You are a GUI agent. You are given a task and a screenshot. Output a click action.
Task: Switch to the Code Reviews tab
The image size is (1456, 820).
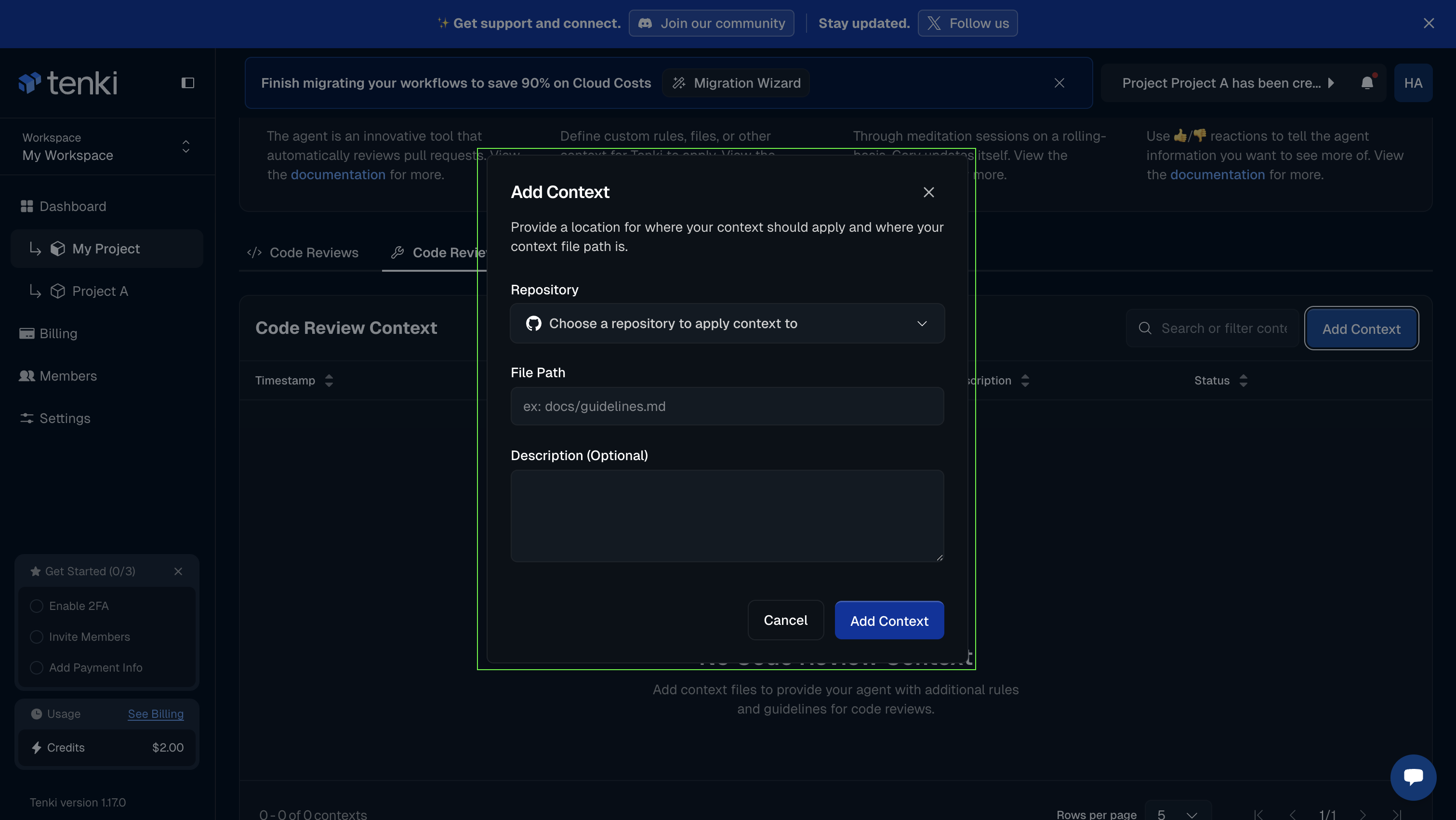click(x=304, y=252)
